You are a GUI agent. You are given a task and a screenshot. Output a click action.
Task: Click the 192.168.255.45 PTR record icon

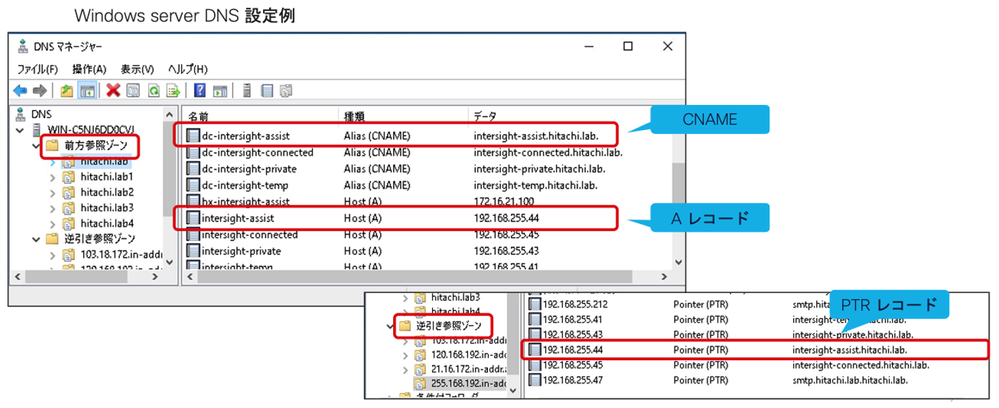click(534, 365)
